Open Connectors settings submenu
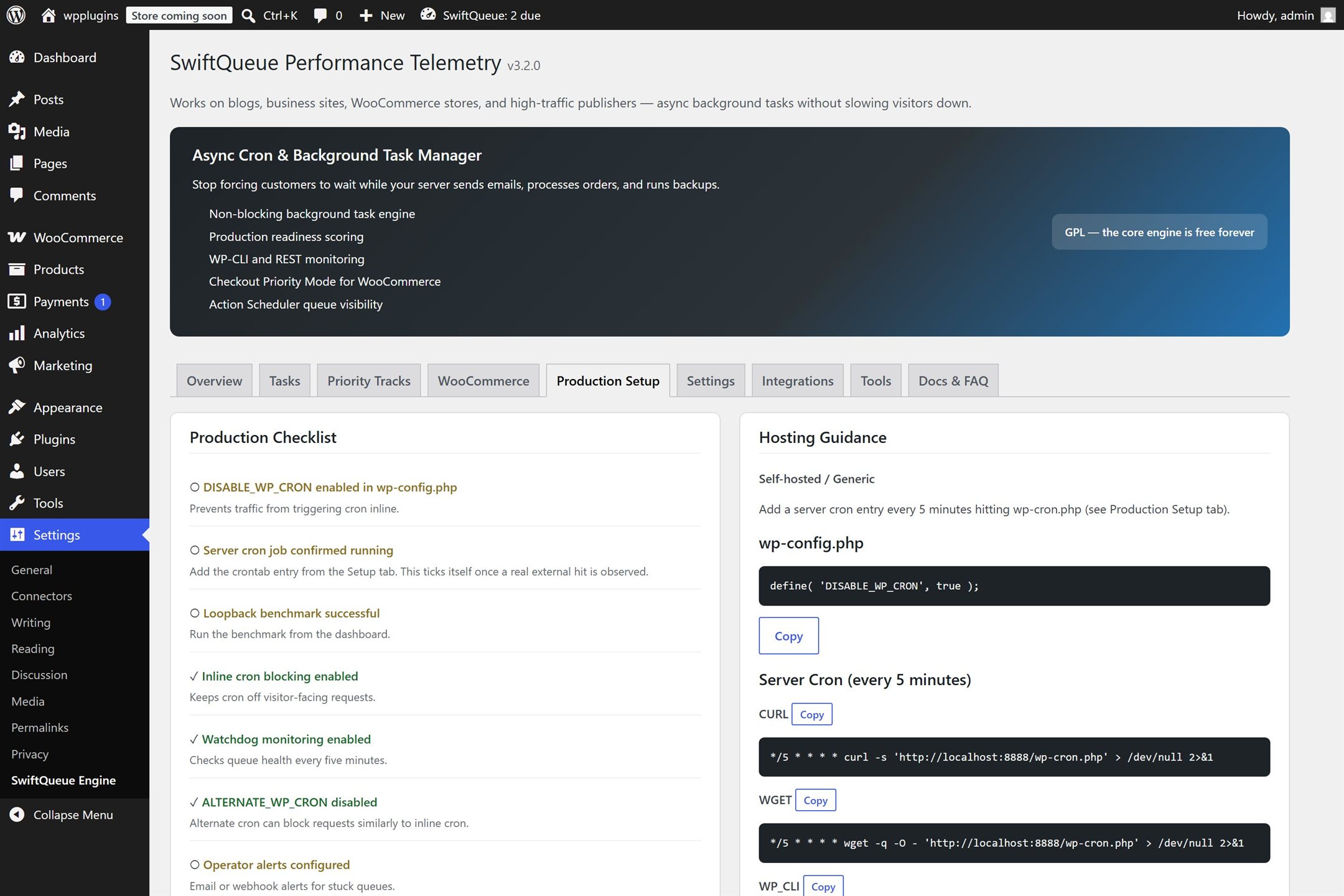This screenshot has height=896, width=1344. pyautogui.click(x=42, y=595)
